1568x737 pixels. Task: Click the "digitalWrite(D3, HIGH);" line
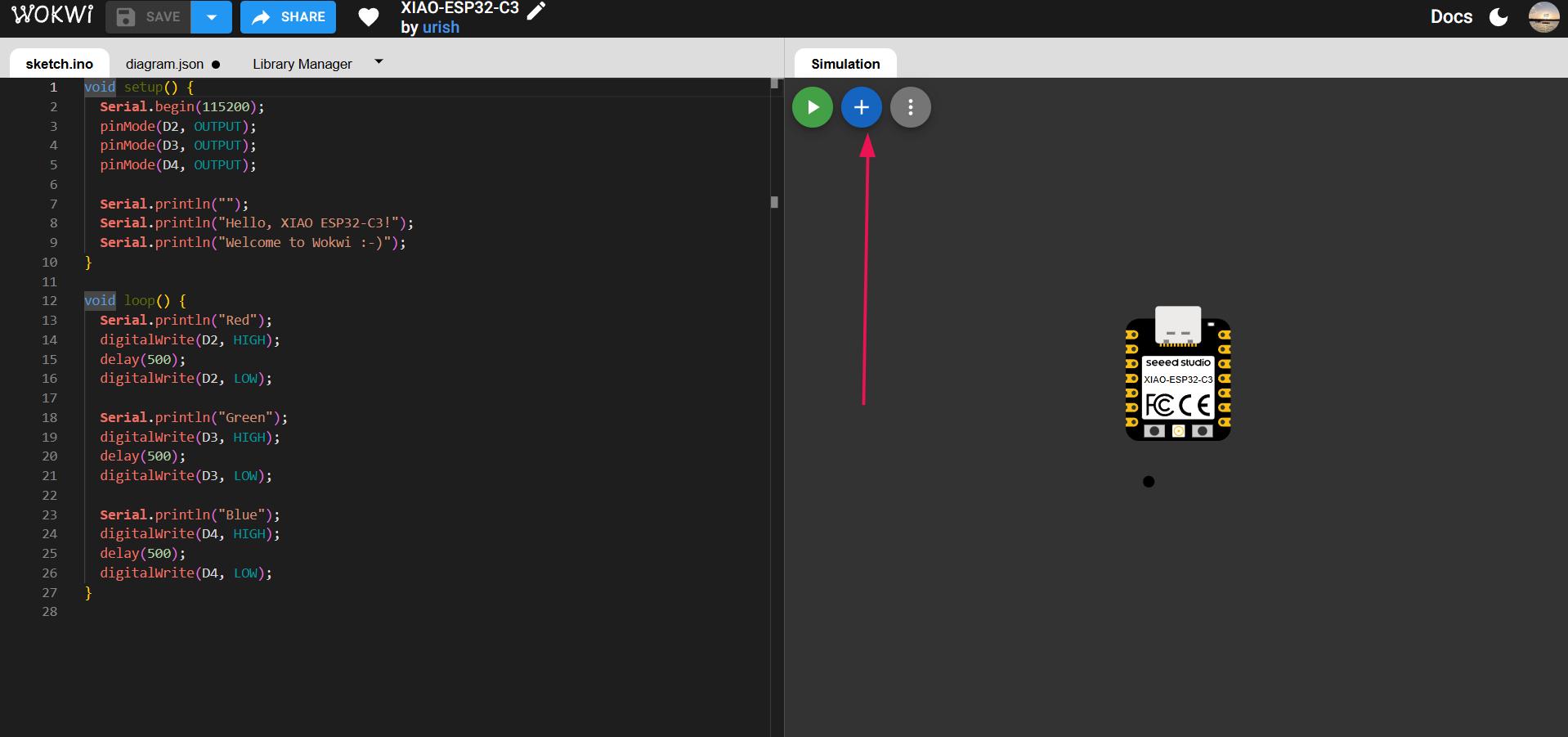[x=190, y=437]
